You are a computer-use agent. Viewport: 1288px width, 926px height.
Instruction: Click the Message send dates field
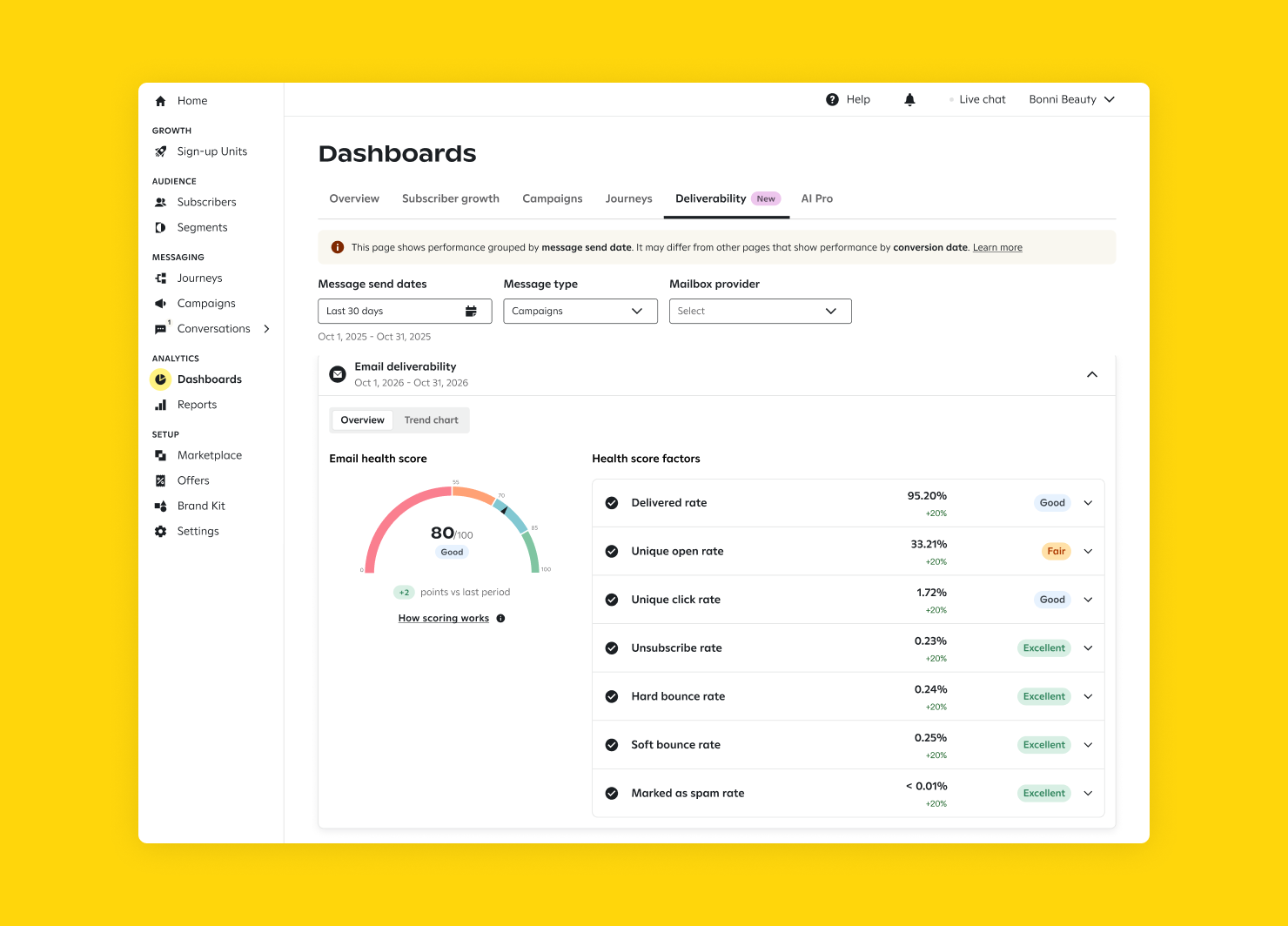pos(405,312)
